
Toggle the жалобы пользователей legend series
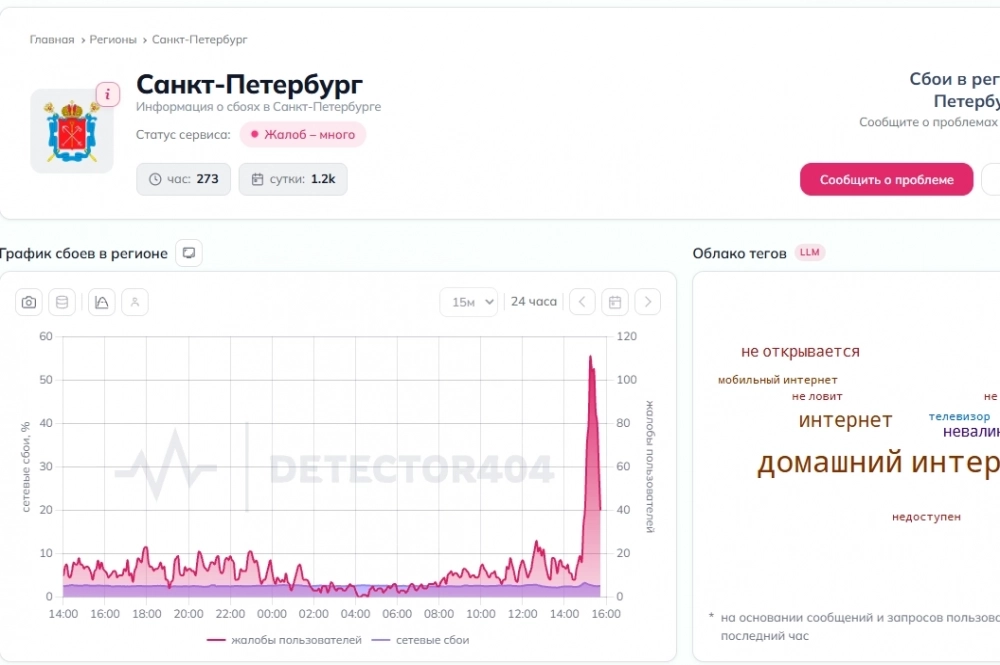(284, 640)
